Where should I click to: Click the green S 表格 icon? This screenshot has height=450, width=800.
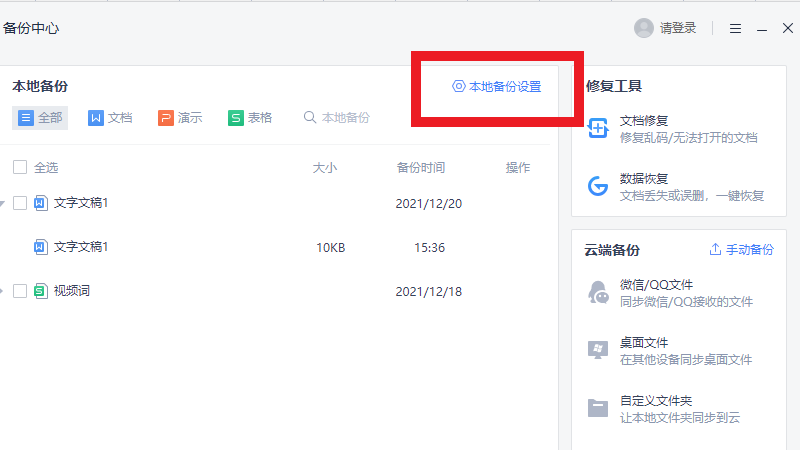pyautogui.click(x=235, y=118)
